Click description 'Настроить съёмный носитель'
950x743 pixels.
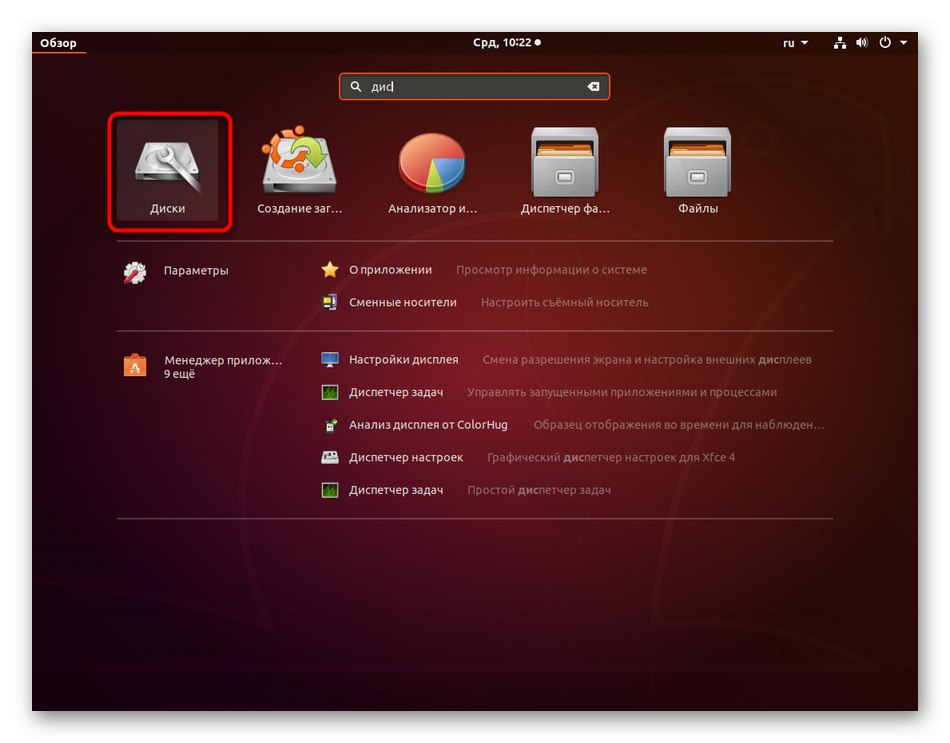coord(565,302)
